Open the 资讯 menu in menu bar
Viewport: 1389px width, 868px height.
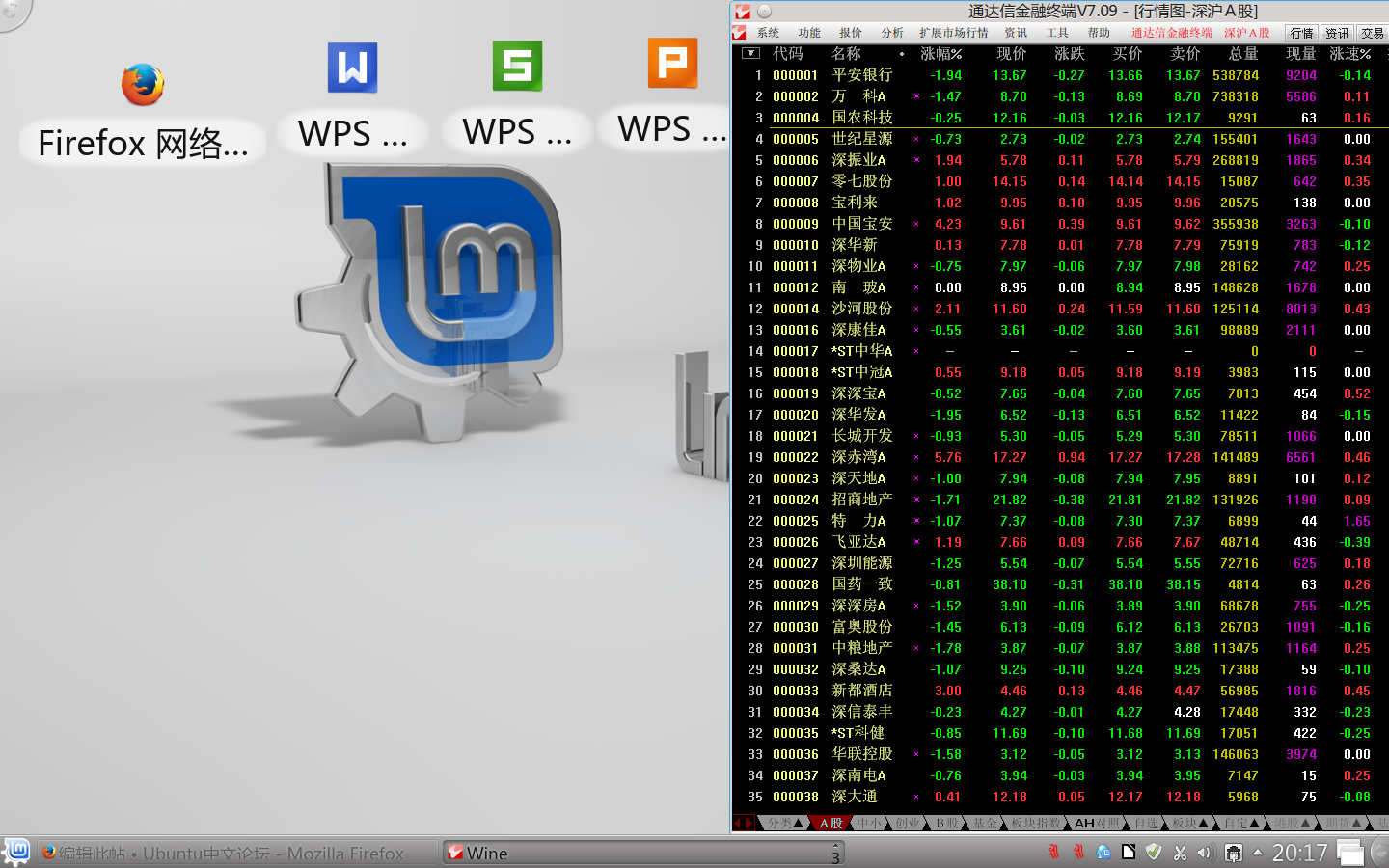pyautogui.click(x=1016, y=33)
